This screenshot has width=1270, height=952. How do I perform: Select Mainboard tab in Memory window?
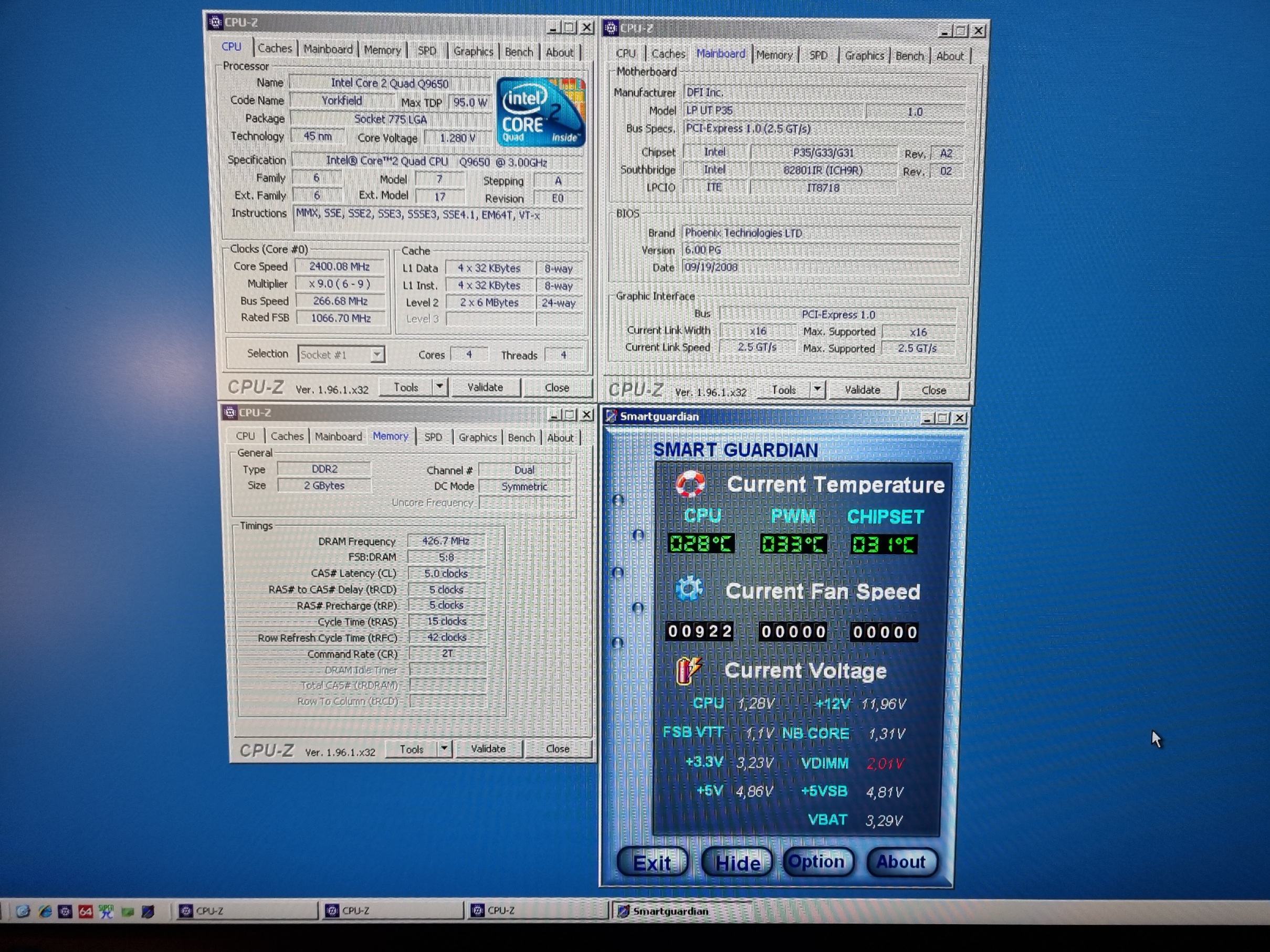coord(338,436)
